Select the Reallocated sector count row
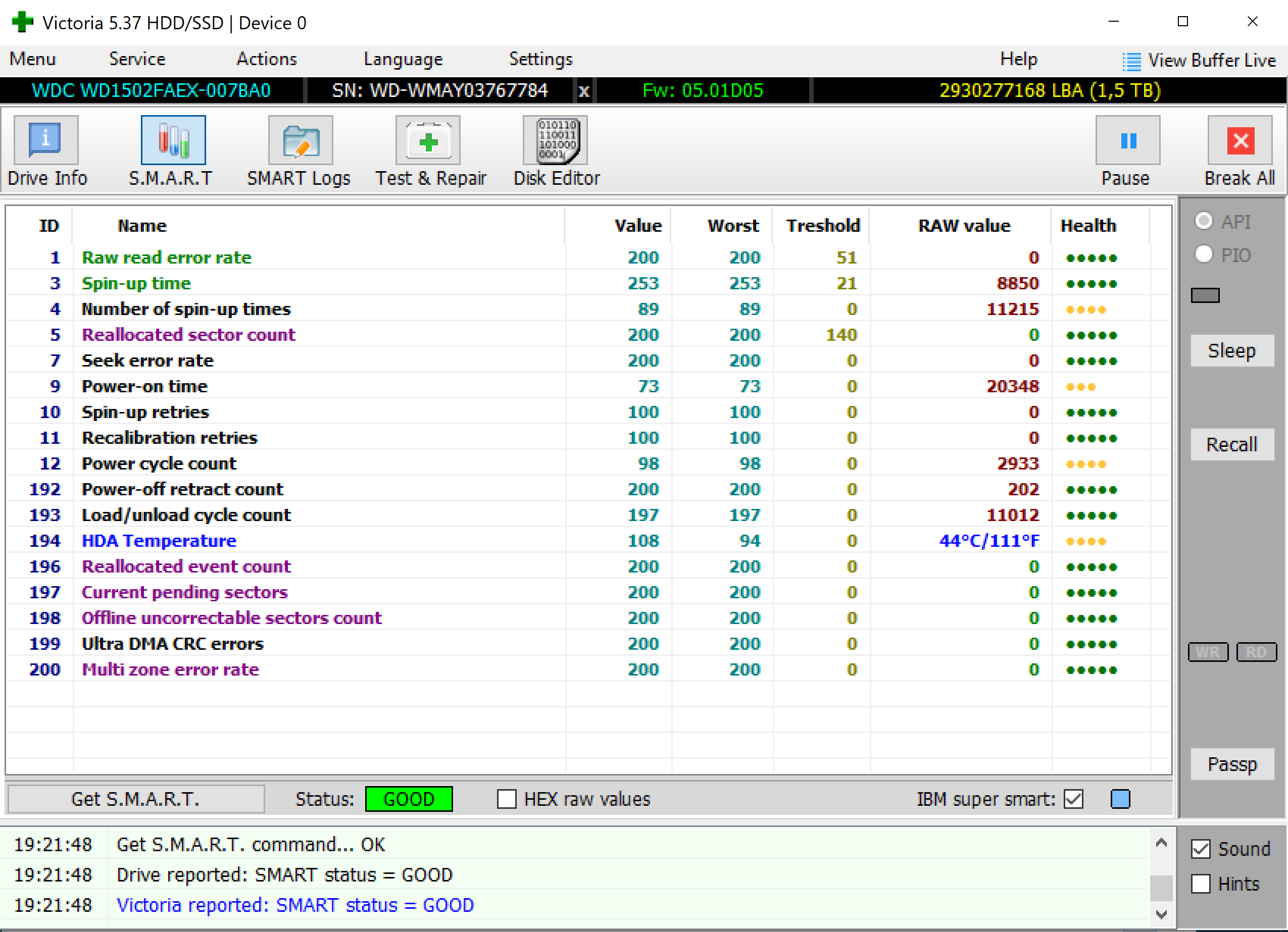 pyautogui.click(x=588, y=335)
